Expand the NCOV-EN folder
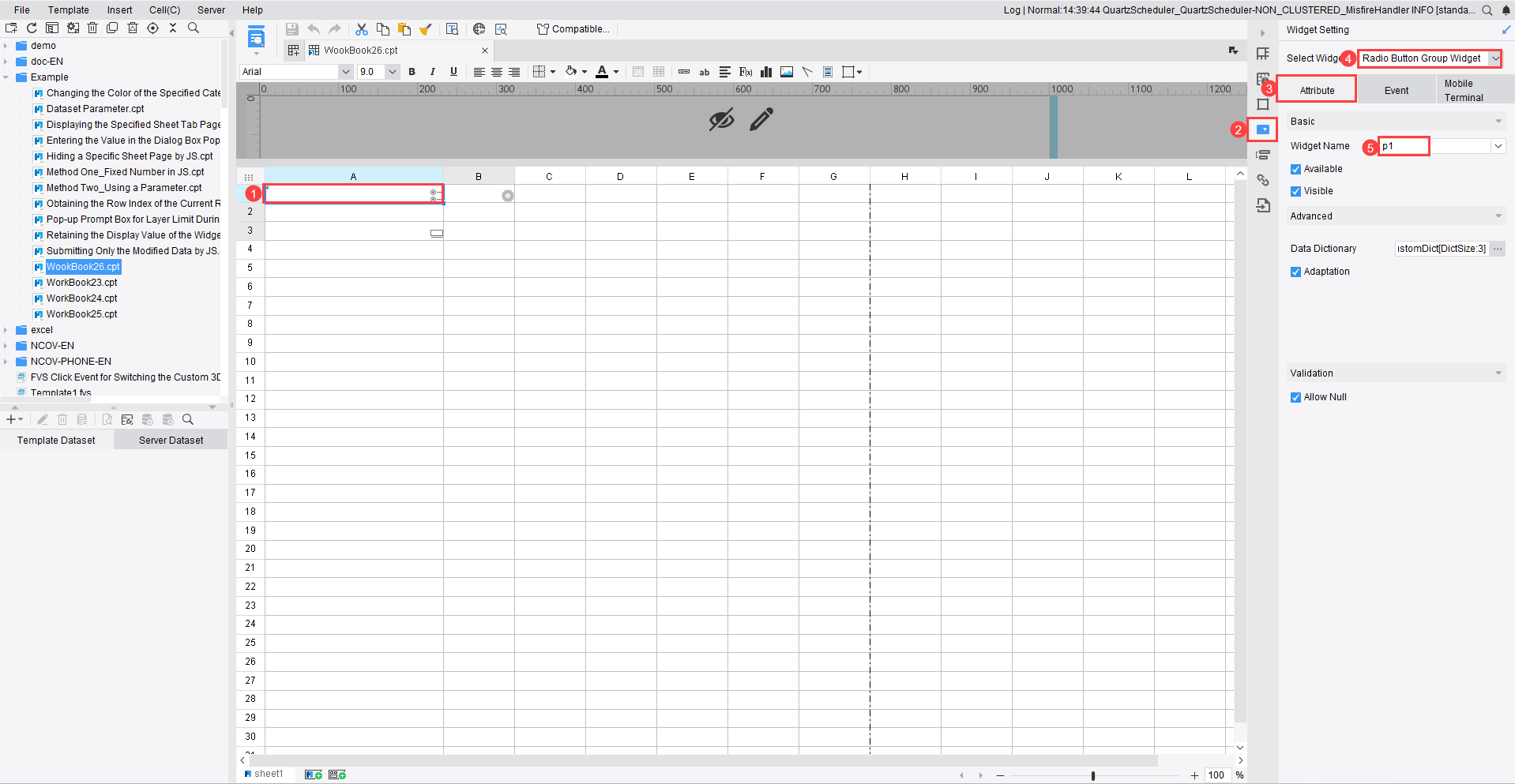Screen dimensions: 1515x784 [x=6, y=346]
